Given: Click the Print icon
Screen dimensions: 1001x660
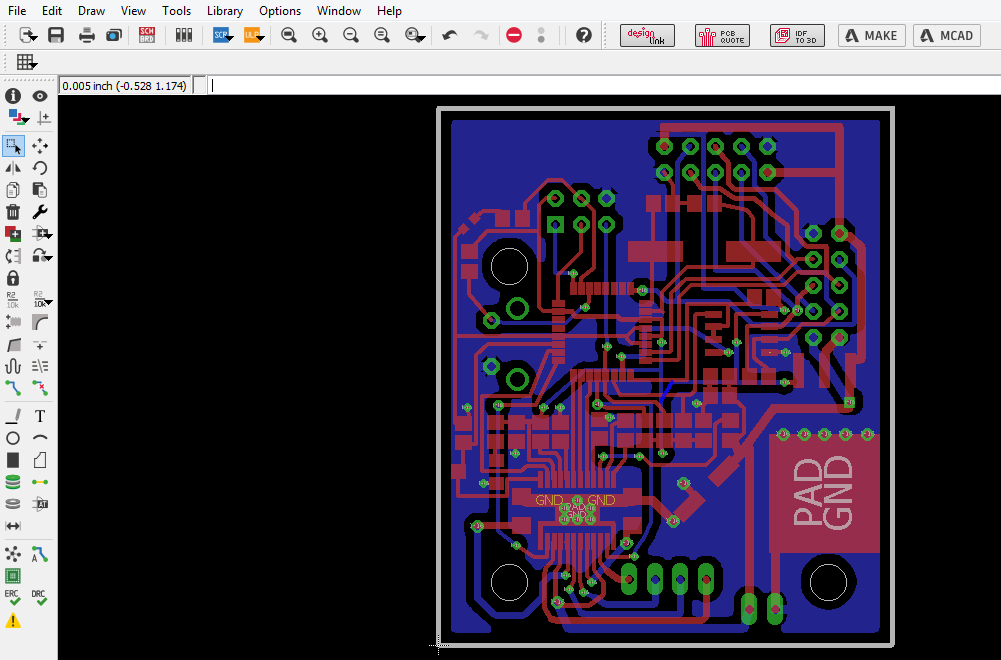Looking at the screenshot, I should (86, 35).
